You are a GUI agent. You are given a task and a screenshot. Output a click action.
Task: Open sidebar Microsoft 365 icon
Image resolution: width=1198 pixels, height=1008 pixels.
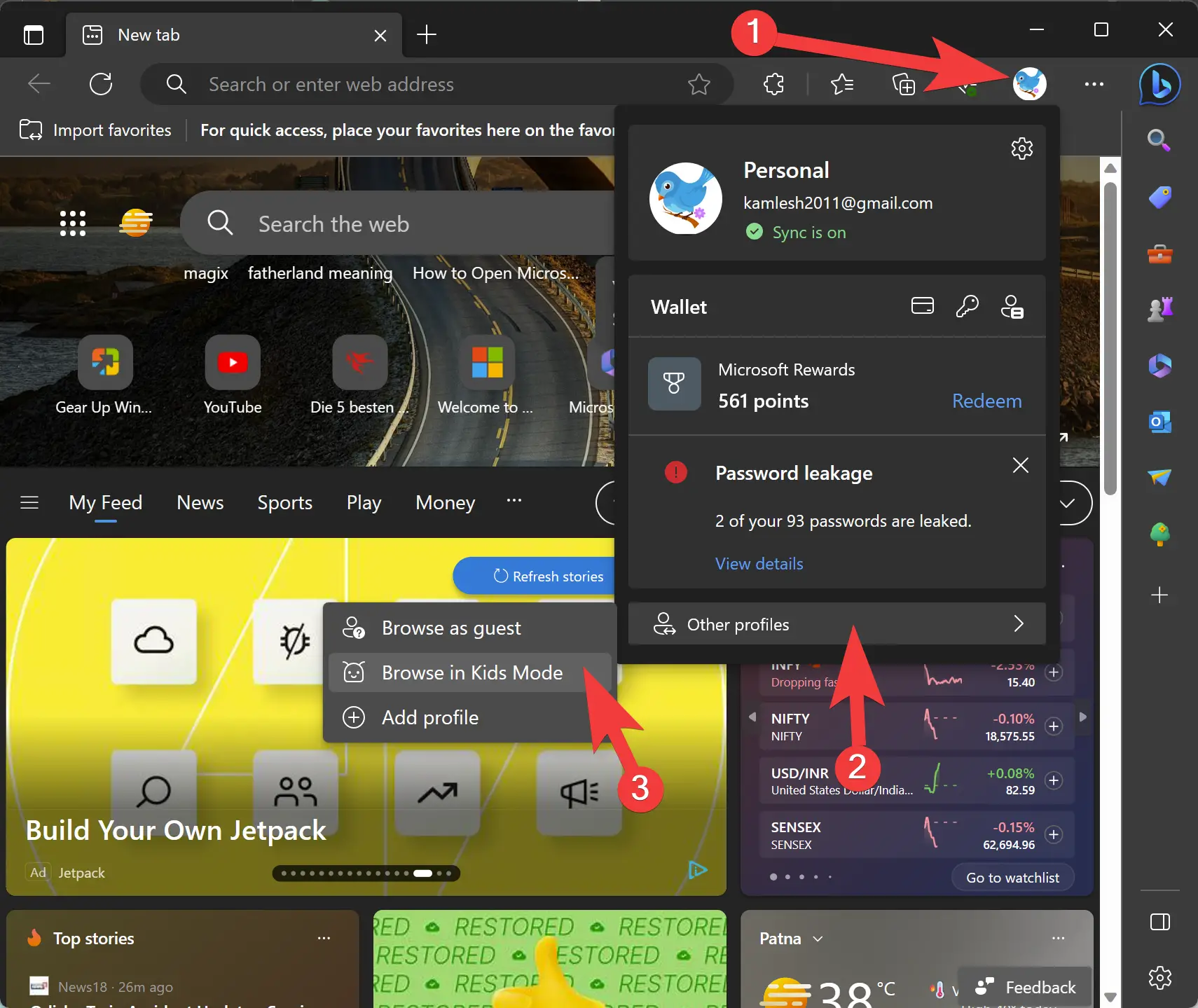tap(1159, 365)
